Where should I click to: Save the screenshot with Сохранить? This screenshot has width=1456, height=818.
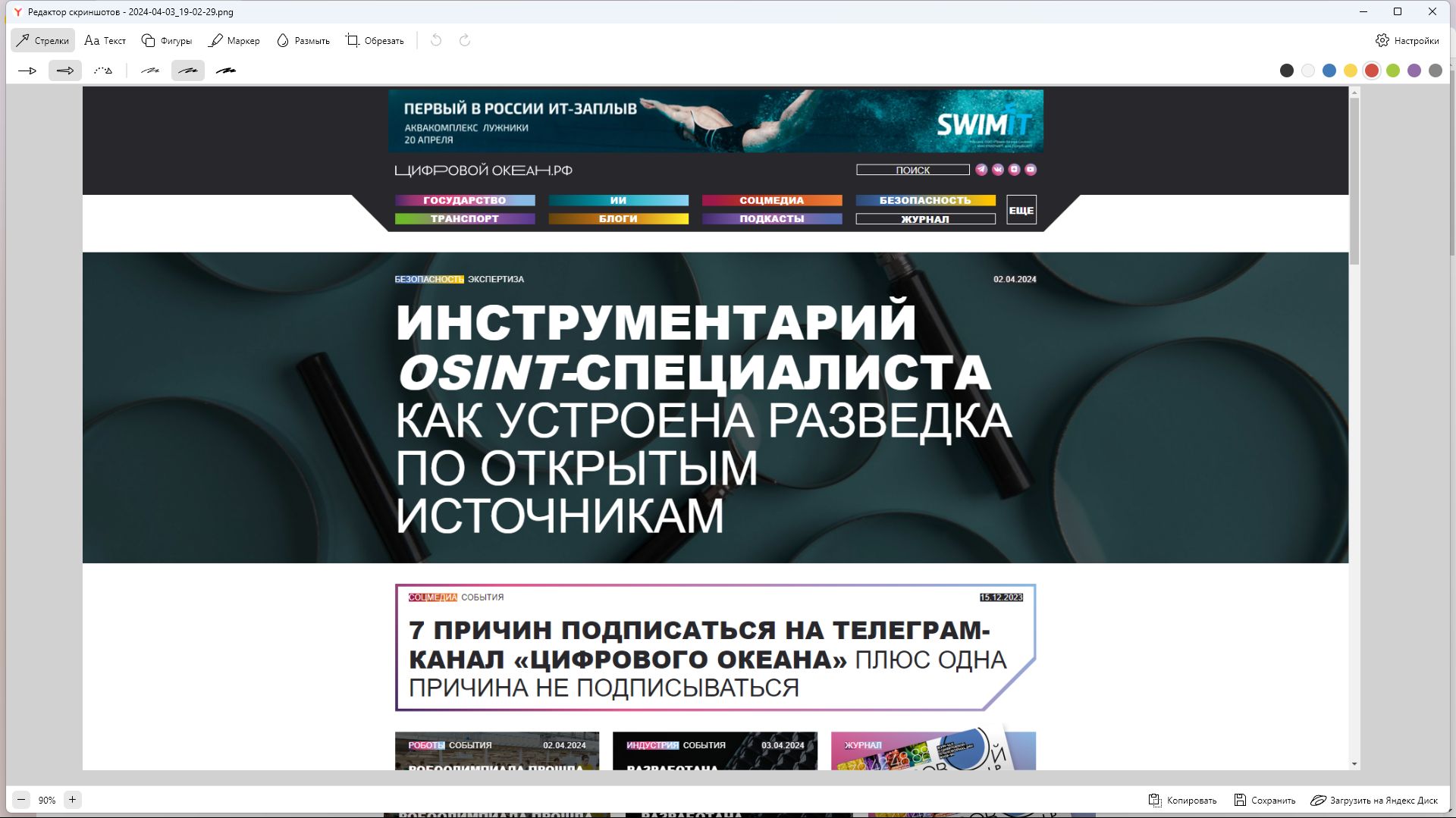click(1264, 801)
